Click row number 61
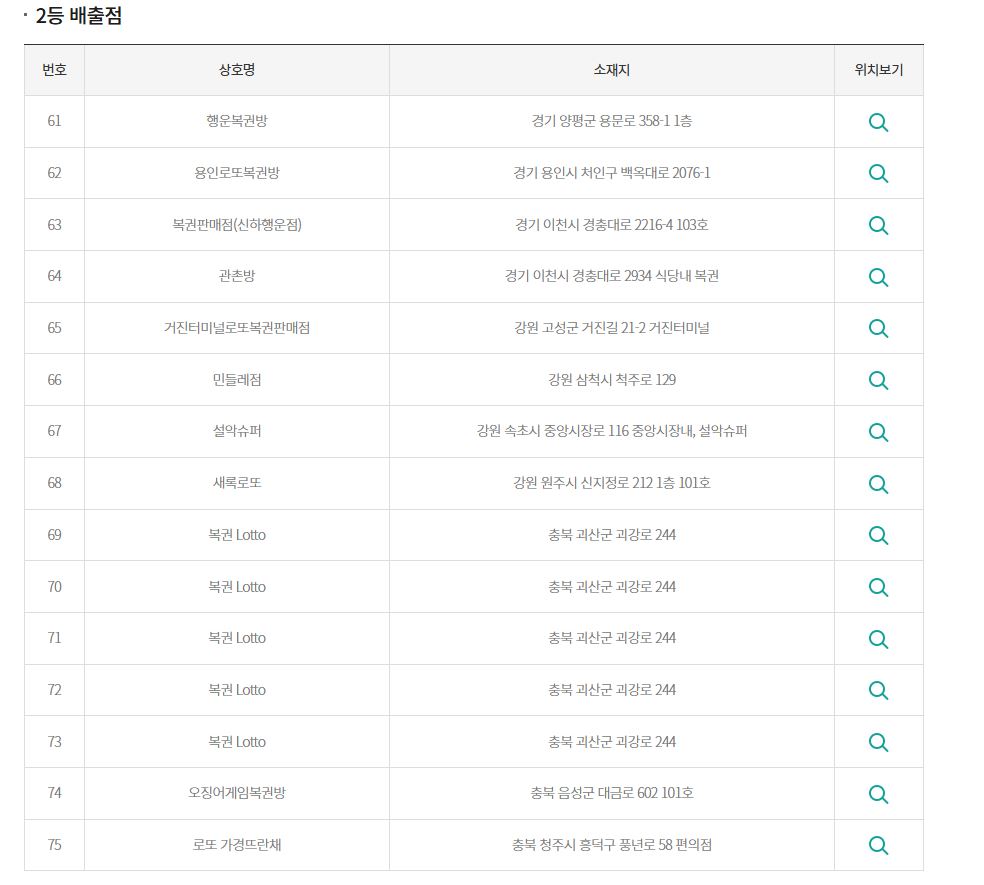The height and width of the screenshot is (885, 984). click(55, 121)
